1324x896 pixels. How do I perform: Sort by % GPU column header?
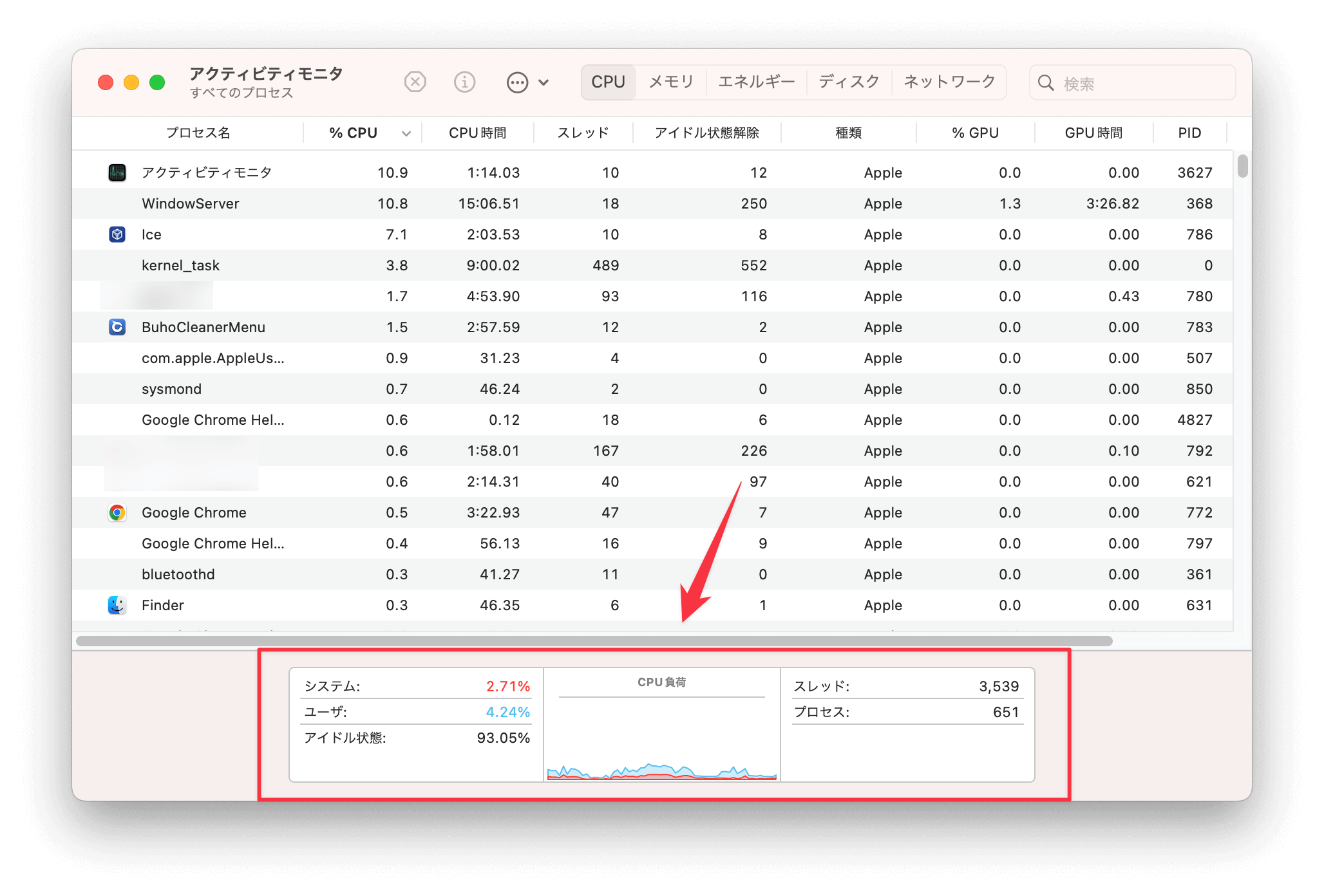976,133
